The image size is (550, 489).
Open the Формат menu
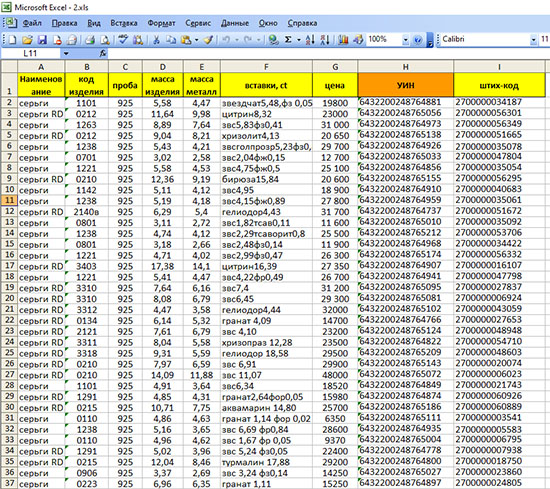(x=161, y=23)
